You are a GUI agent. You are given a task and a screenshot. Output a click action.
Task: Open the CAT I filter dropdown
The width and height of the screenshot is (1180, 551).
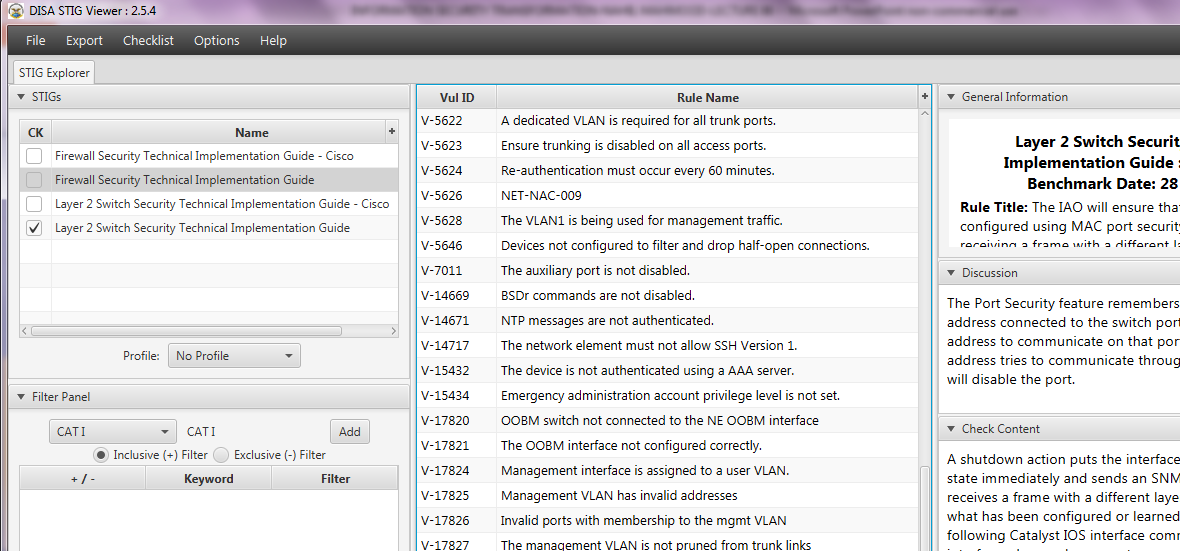coord(113,432)
